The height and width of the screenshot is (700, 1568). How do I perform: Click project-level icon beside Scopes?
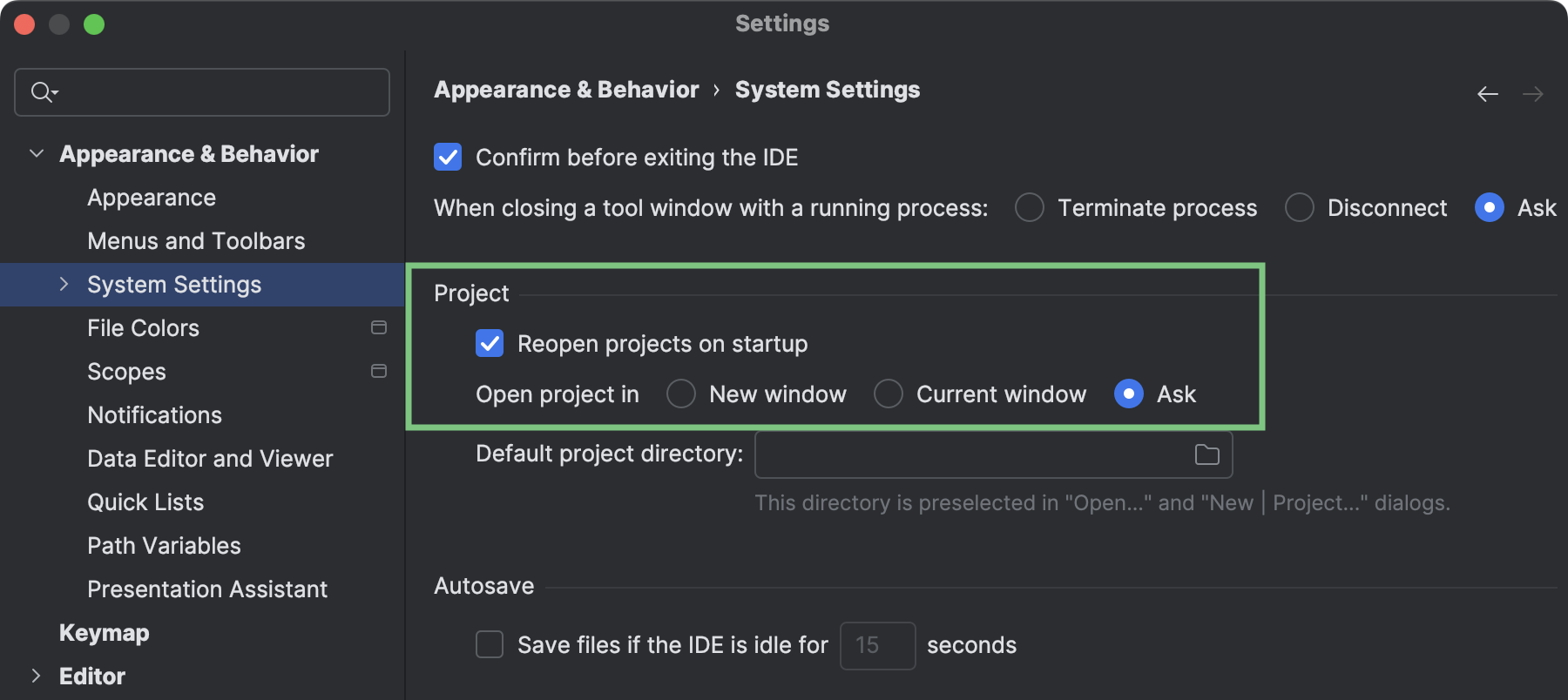pos(379,371)
